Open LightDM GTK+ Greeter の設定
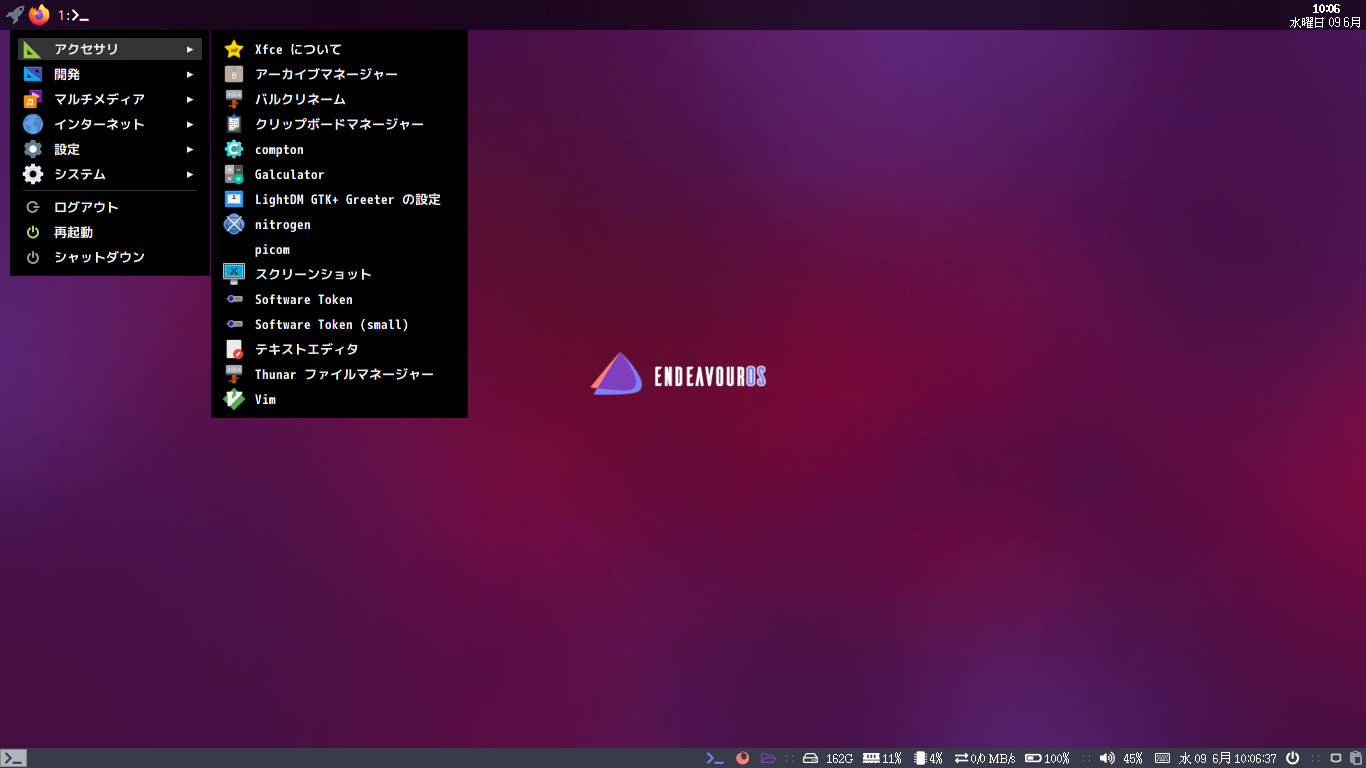1366x768 pixels. click(339, 199)
